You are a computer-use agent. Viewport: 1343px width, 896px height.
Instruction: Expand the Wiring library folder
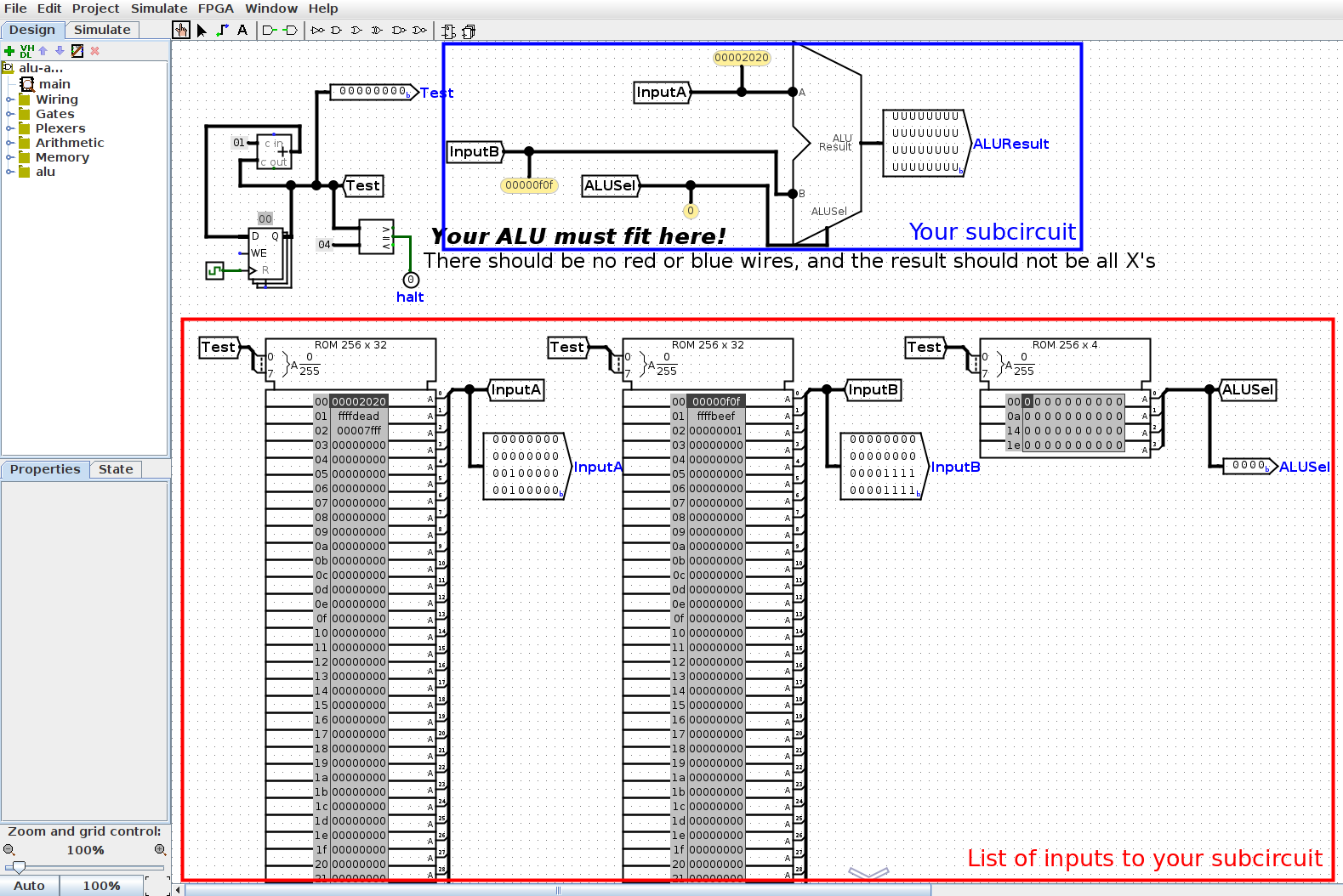tap(10, 99)
